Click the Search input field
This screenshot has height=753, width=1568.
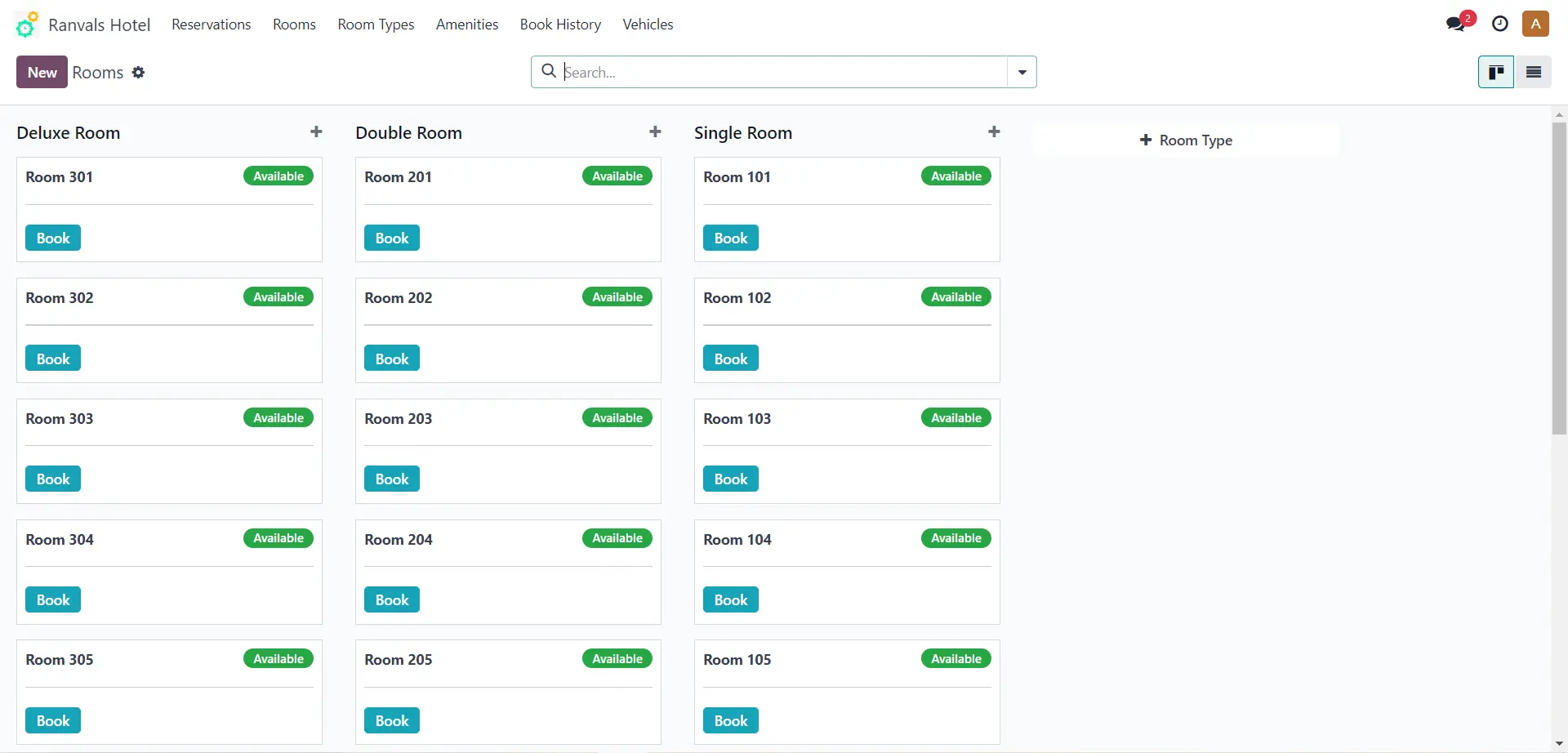coord(784,72)
